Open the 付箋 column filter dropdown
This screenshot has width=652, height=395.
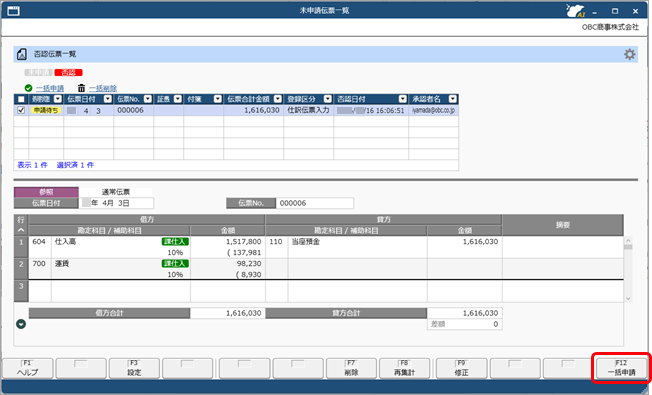pyautogui.click(x=217, y=99)
